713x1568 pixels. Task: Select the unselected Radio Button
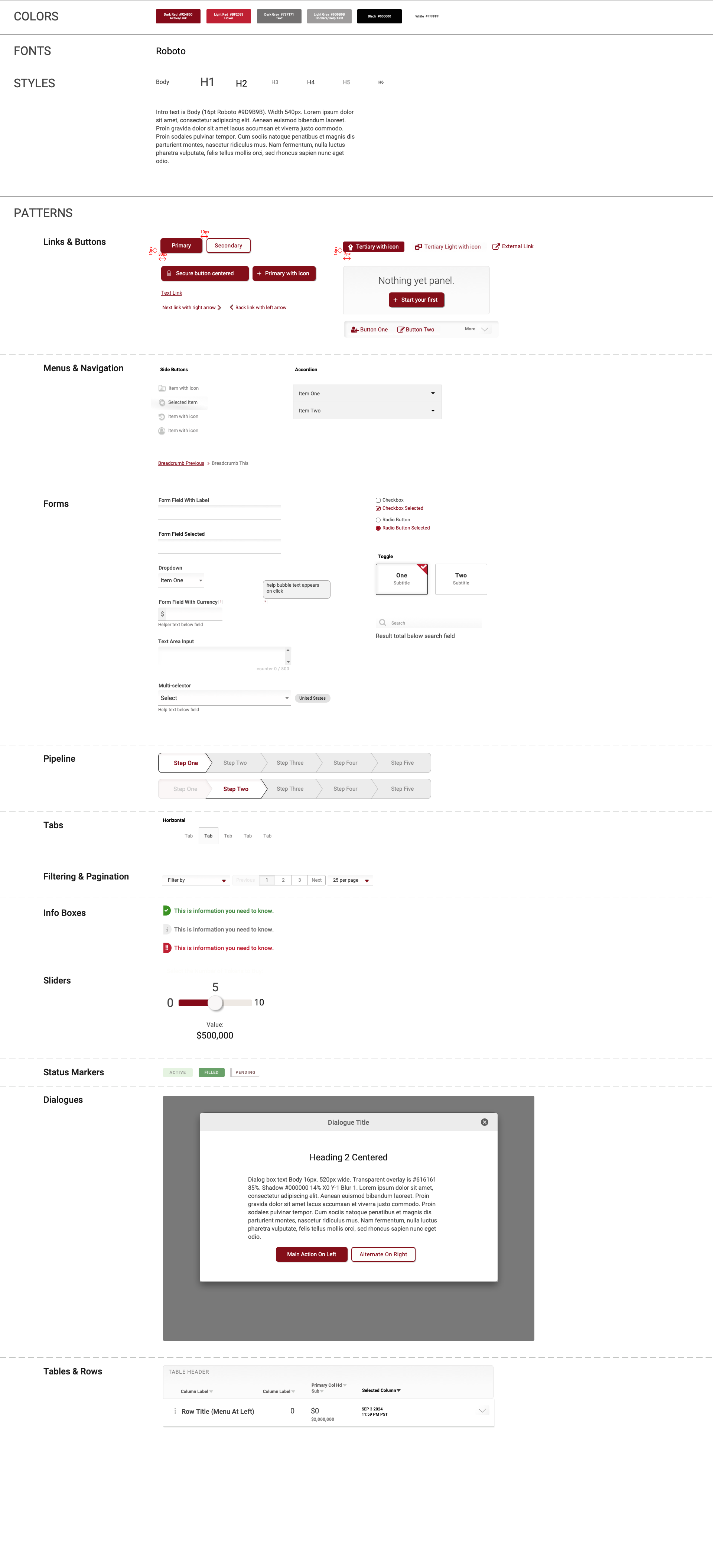[x=378, y=520]
